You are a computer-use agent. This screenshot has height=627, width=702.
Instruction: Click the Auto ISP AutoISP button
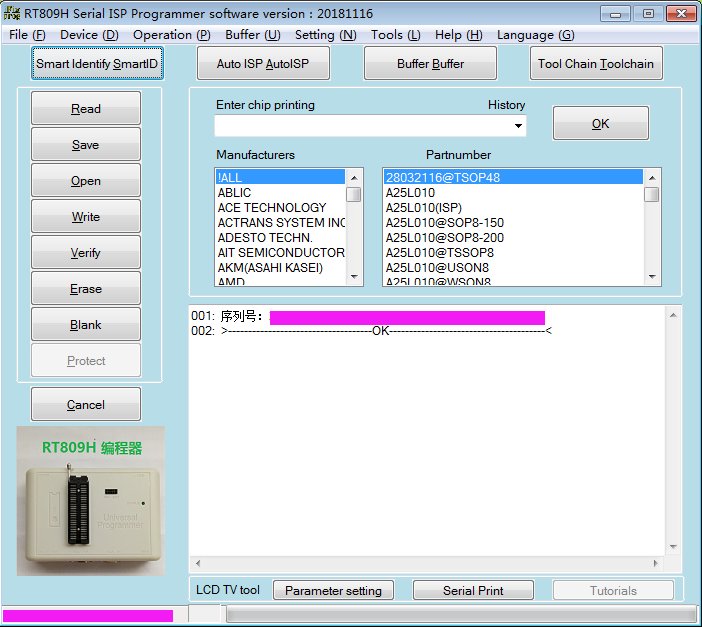263,64
